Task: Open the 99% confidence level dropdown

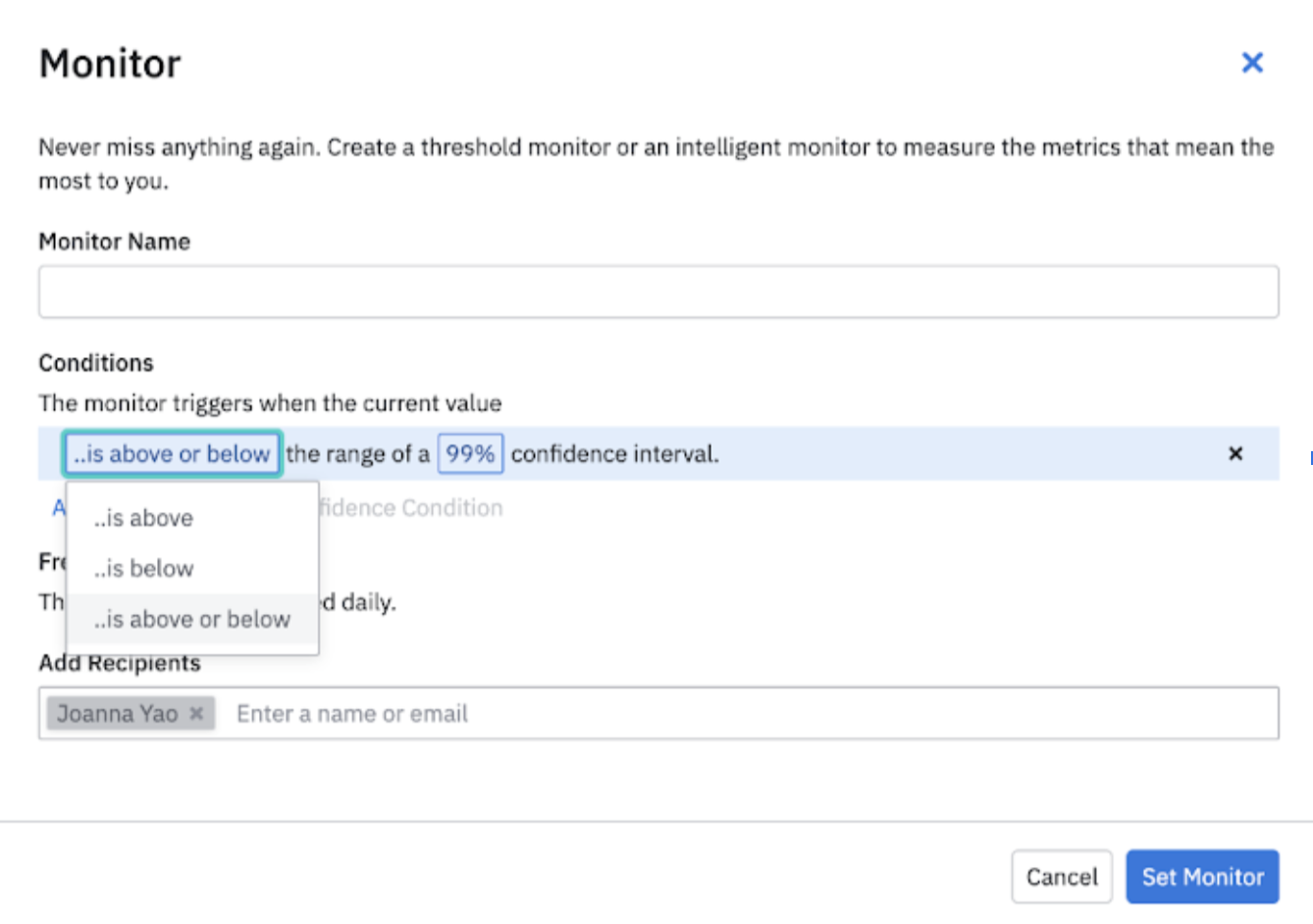Action: (470, 454)
